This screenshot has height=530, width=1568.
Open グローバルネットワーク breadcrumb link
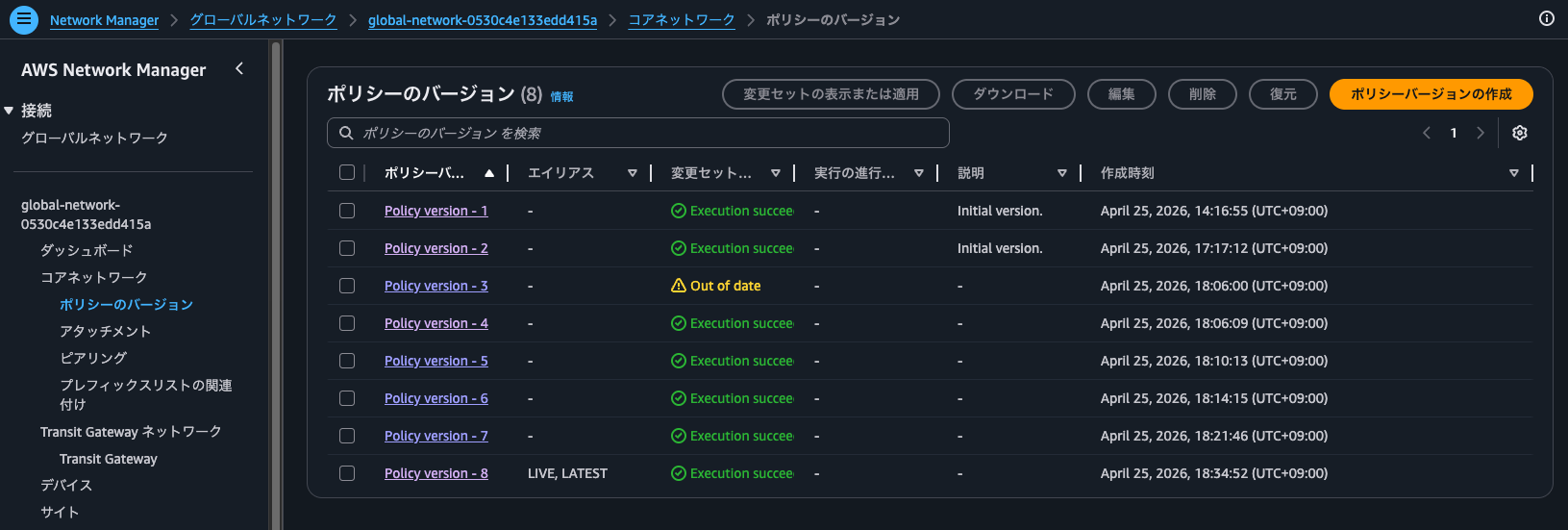263,20
